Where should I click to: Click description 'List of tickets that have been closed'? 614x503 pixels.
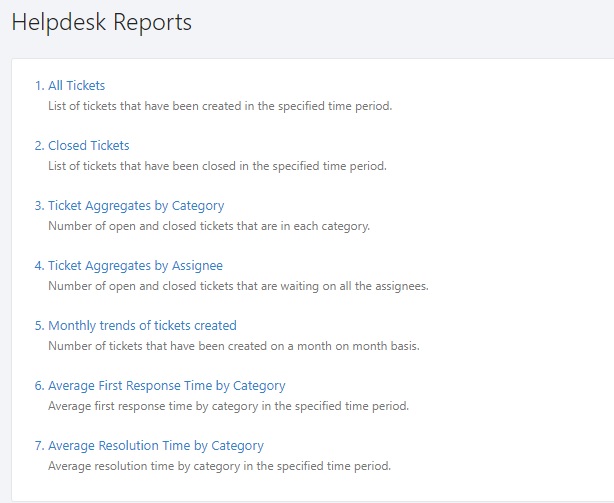(x=217, y=166)
